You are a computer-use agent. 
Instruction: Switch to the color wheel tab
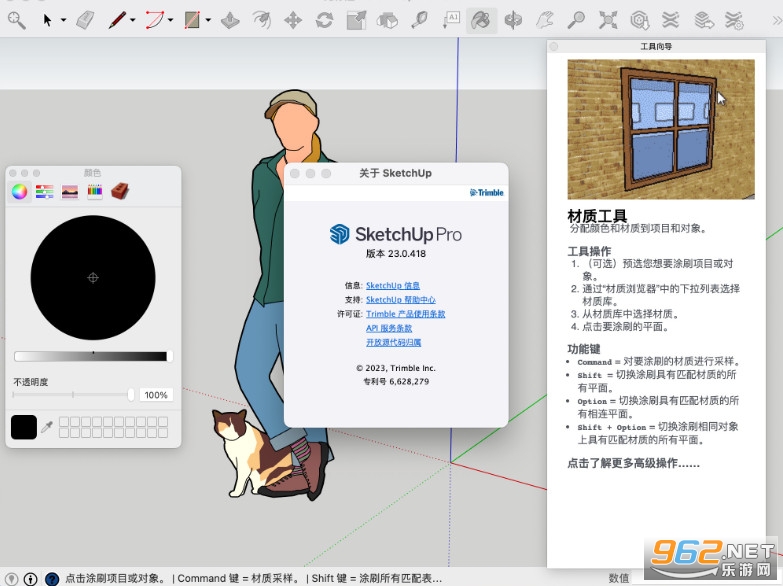pos(19,192)
